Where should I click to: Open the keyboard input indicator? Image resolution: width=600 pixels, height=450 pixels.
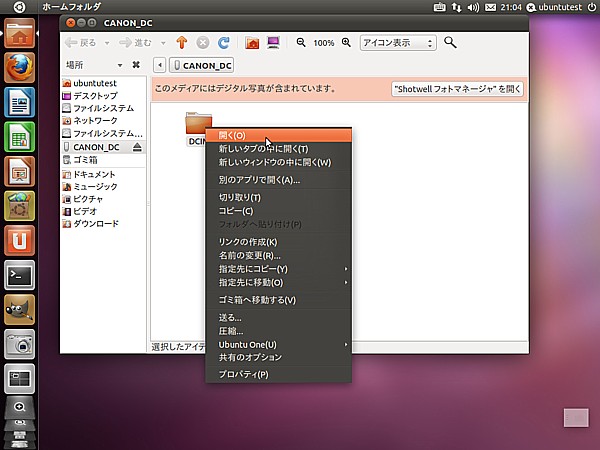click(x=439, y=7)
